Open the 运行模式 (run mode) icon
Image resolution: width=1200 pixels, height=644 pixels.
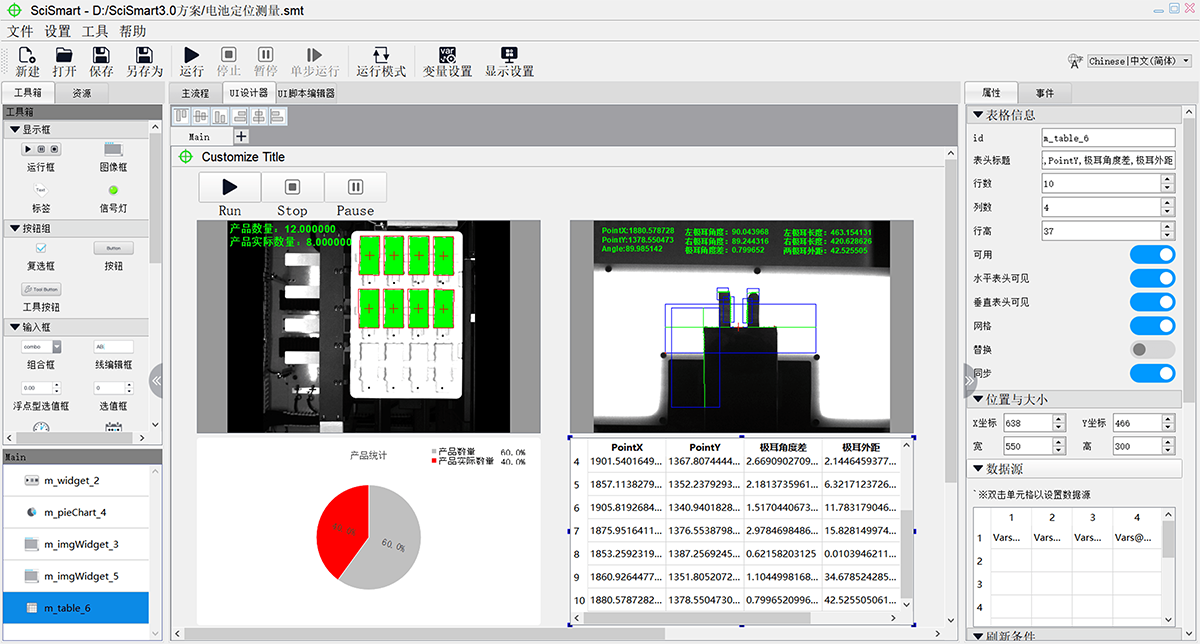[381, 55]
